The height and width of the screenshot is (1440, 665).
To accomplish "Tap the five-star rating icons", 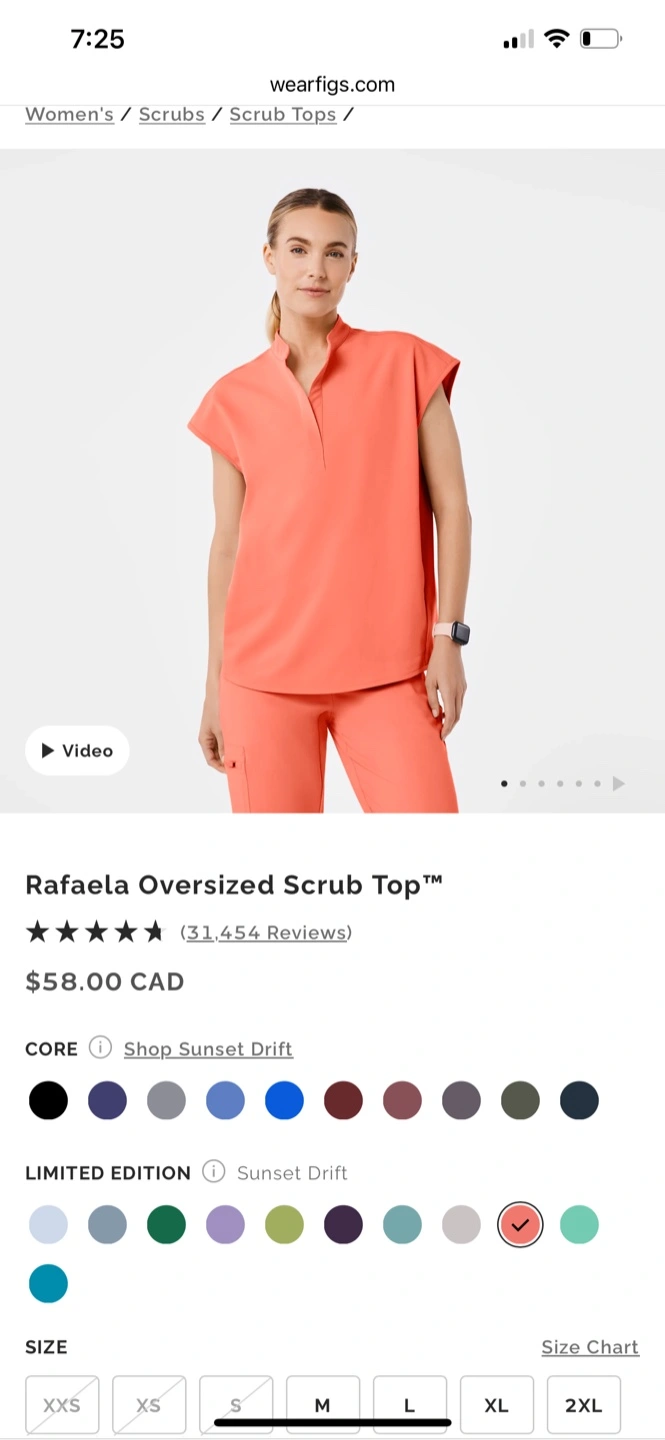I will point(94,932).
